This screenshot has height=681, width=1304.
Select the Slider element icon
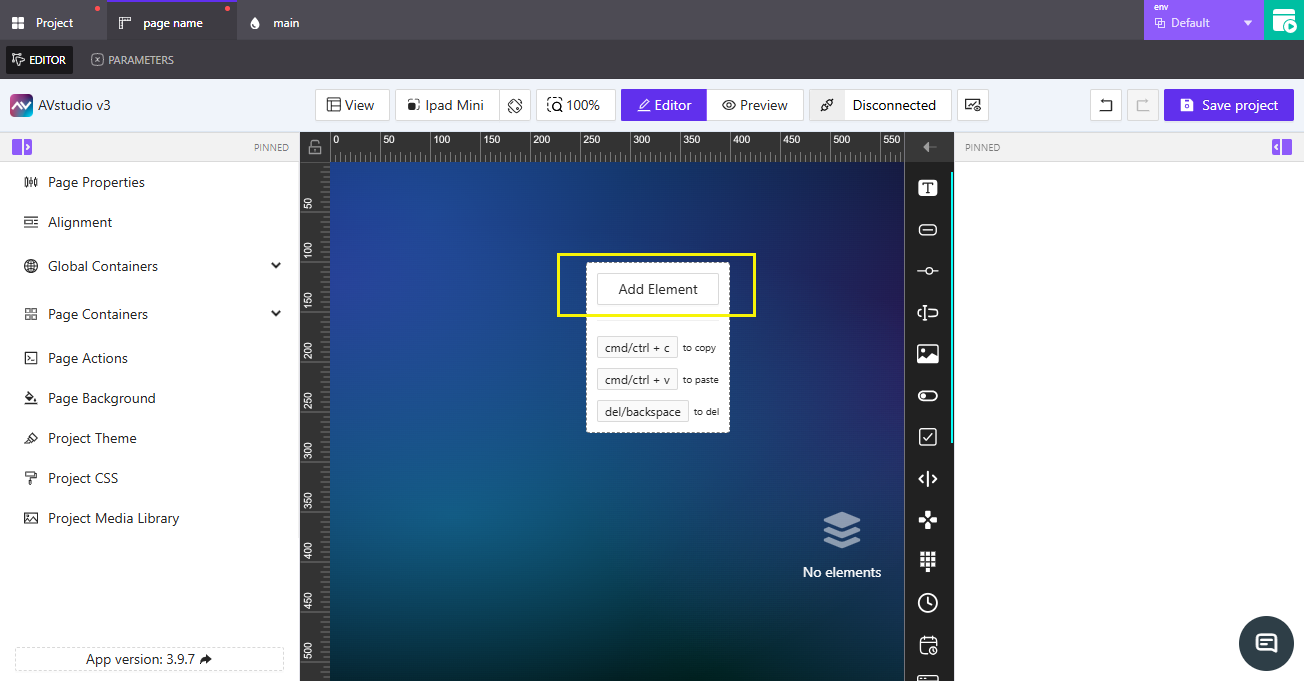point(927,270)
